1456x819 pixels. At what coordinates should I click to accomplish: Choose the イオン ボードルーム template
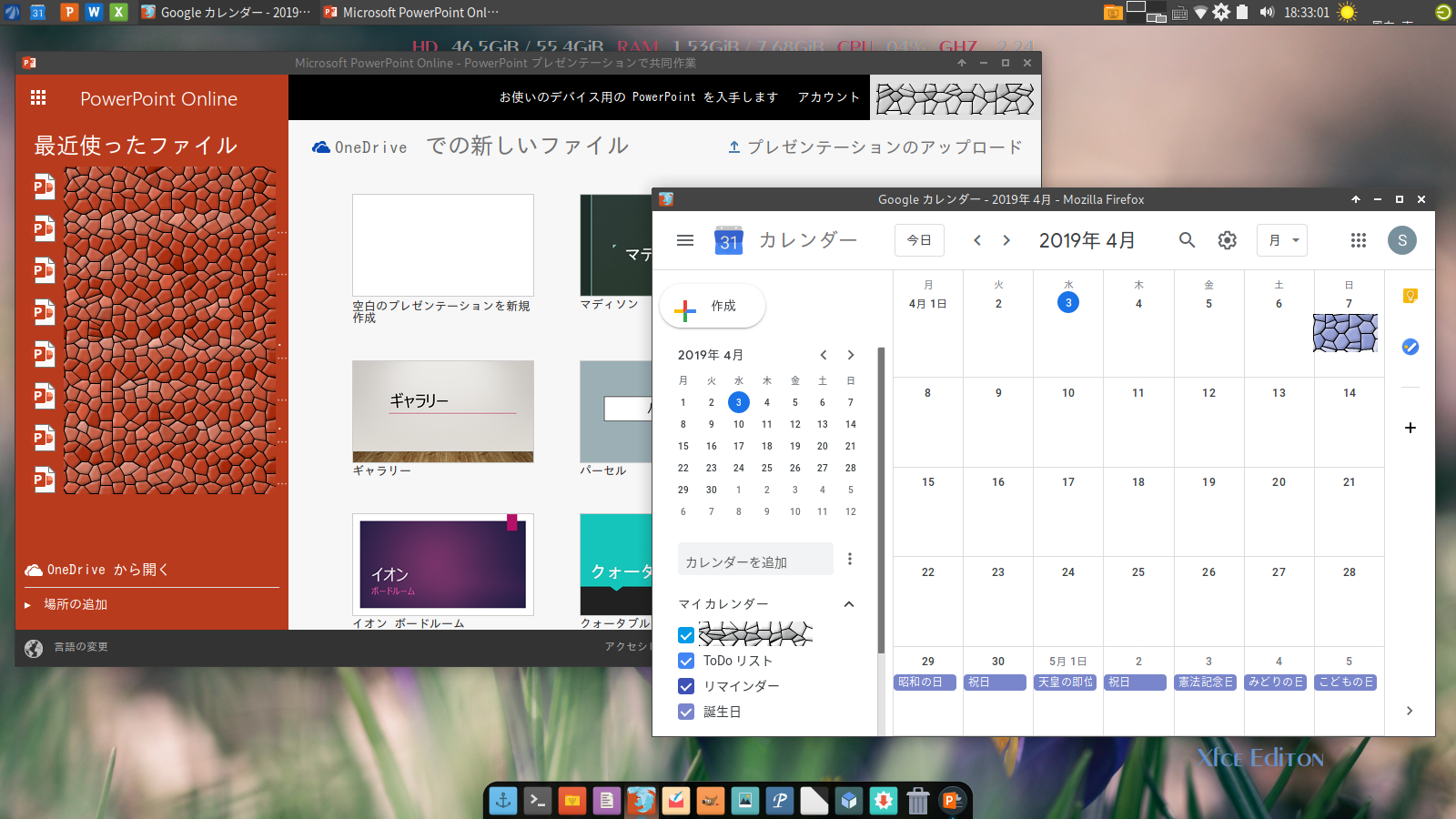(443, 564)
